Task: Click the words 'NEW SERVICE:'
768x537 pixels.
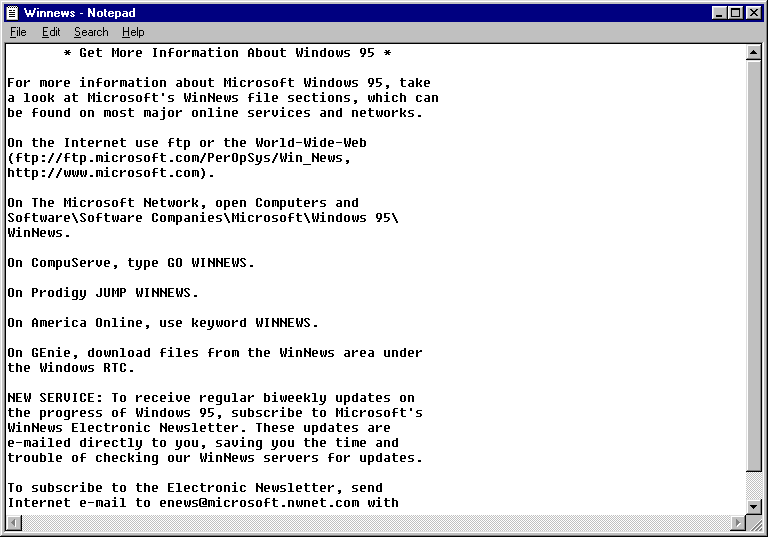Action: click(55, 398)
